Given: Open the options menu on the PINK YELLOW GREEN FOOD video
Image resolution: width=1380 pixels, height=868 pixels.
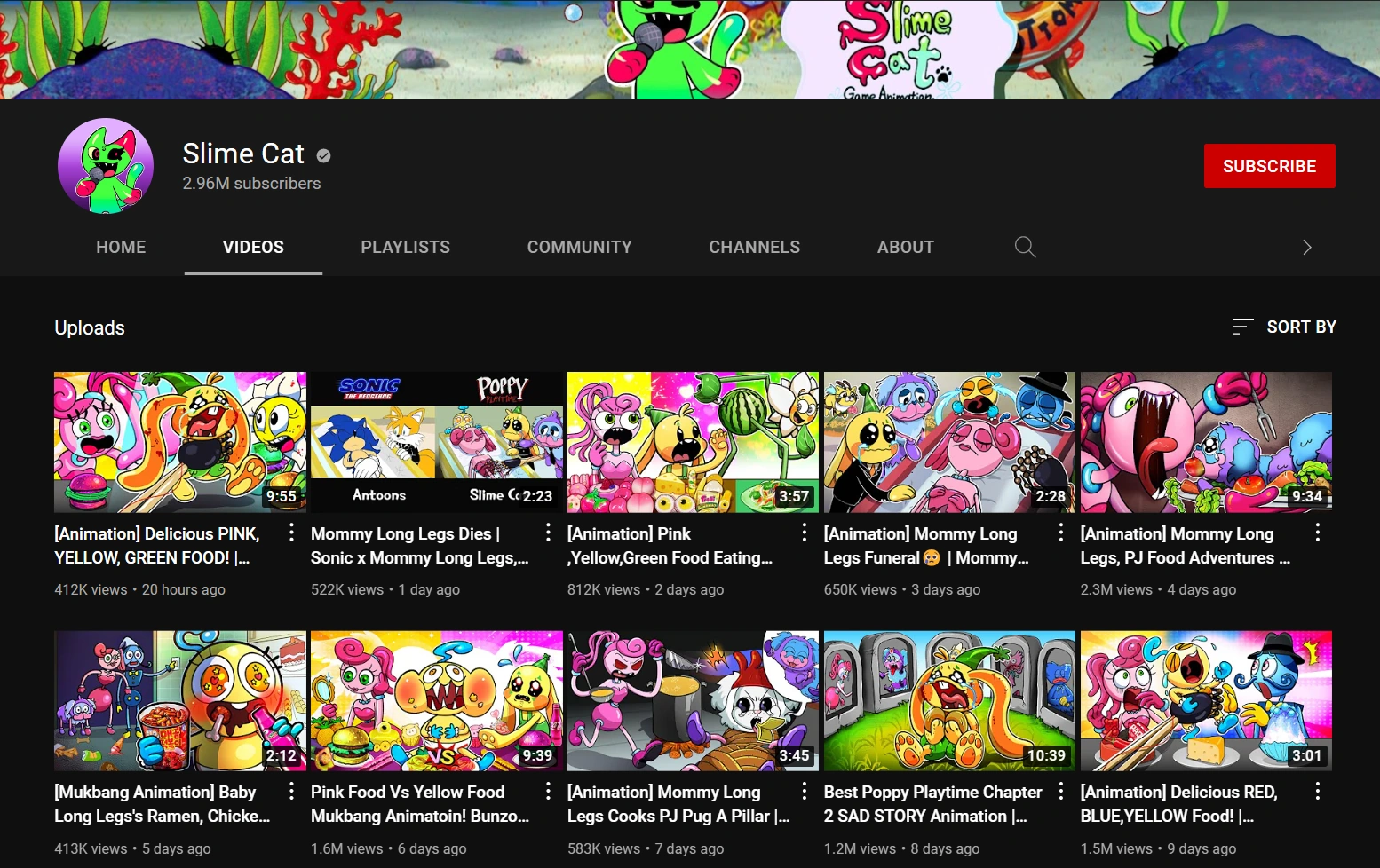Looking at the screenshot, I should 291,533.
